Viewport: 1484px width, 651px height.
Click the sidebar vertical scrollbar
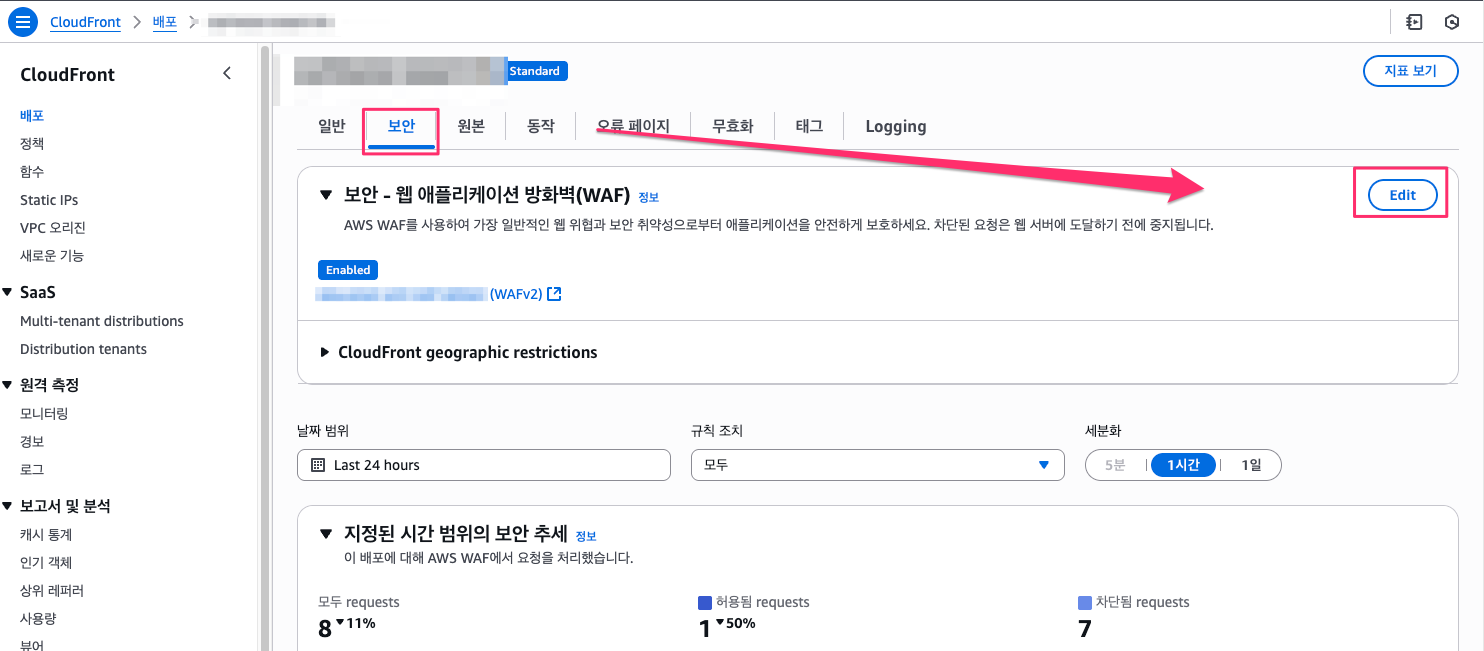tap(264, 347)
